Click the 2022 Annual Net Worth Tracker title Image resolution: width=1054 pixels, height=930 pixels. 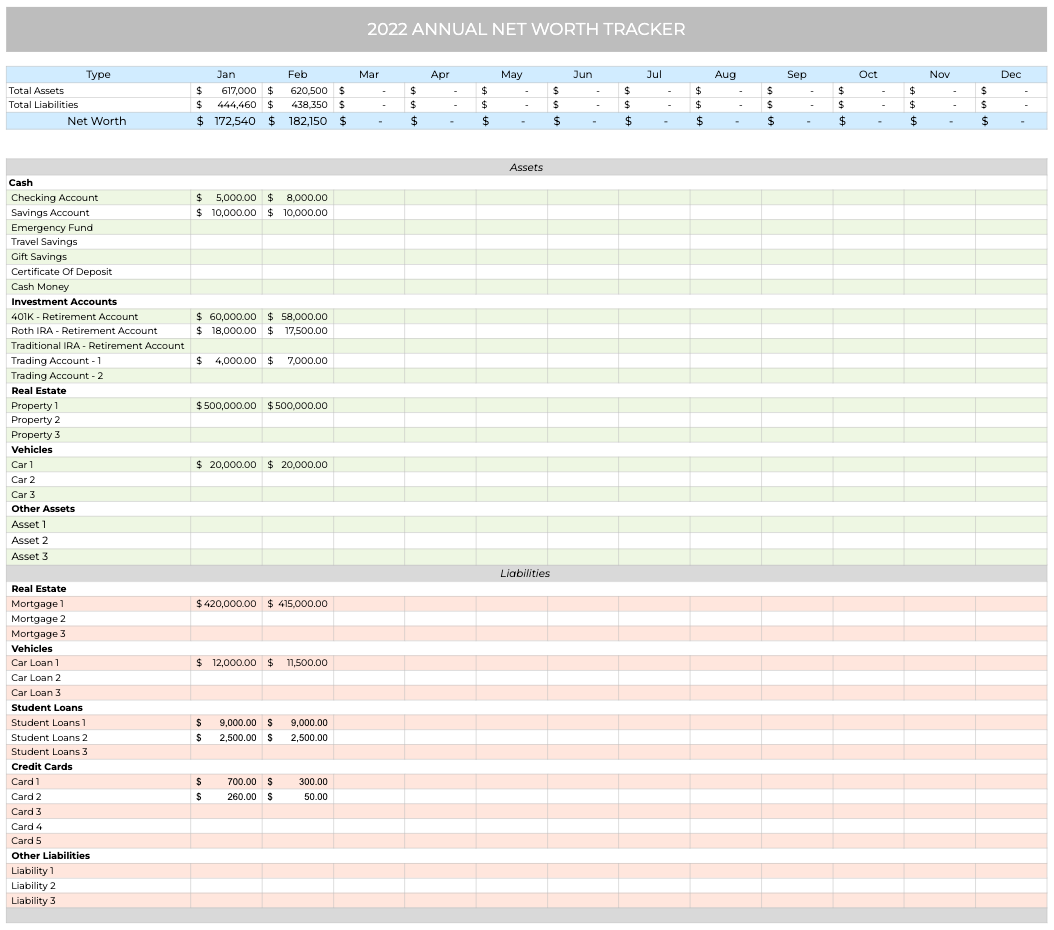(526, 30)
